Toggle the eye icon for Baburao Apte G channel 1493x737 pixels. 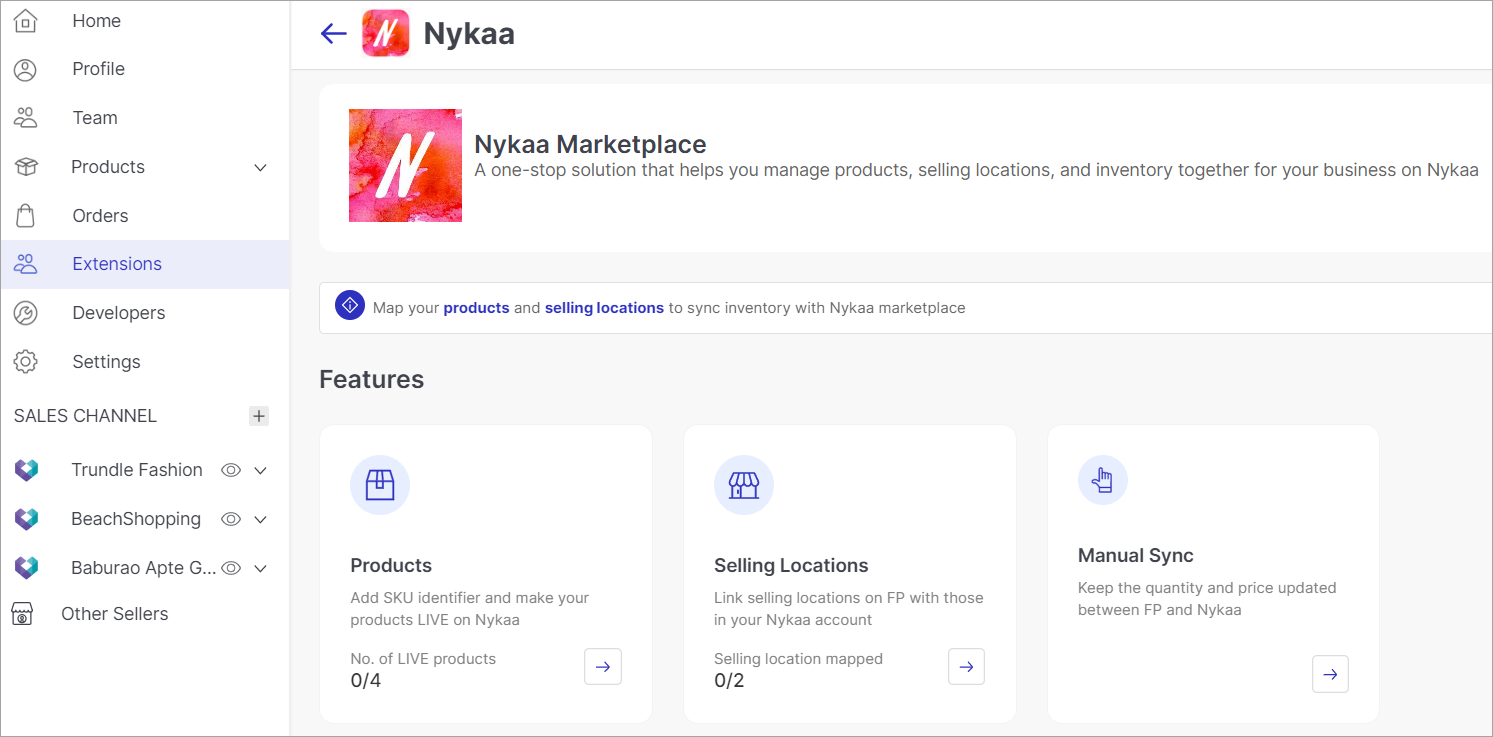click(x=230, y=567)
